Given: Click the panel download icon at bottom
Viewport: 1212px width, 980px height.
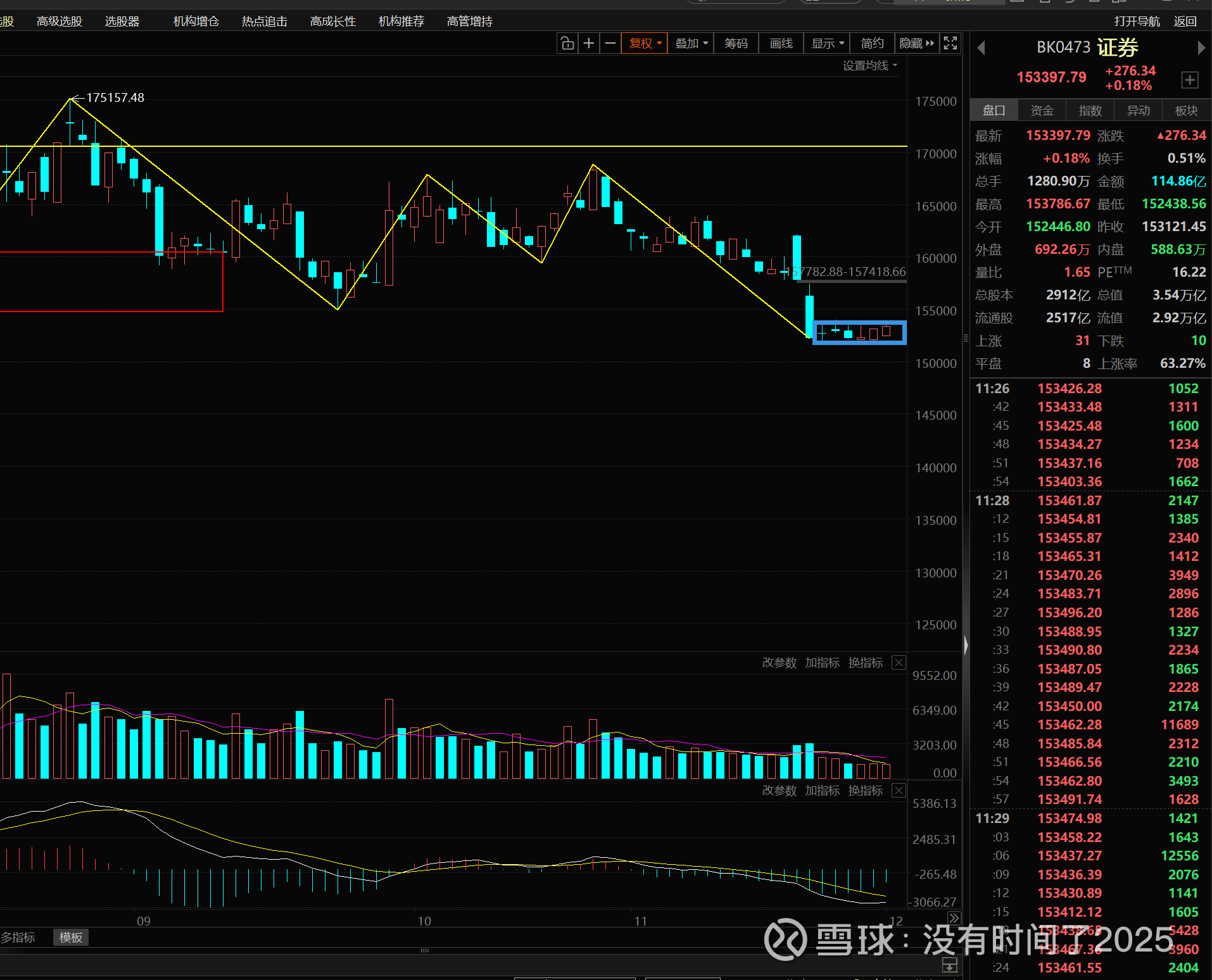Looking at the screenshot, I should [x=950, y=965].
